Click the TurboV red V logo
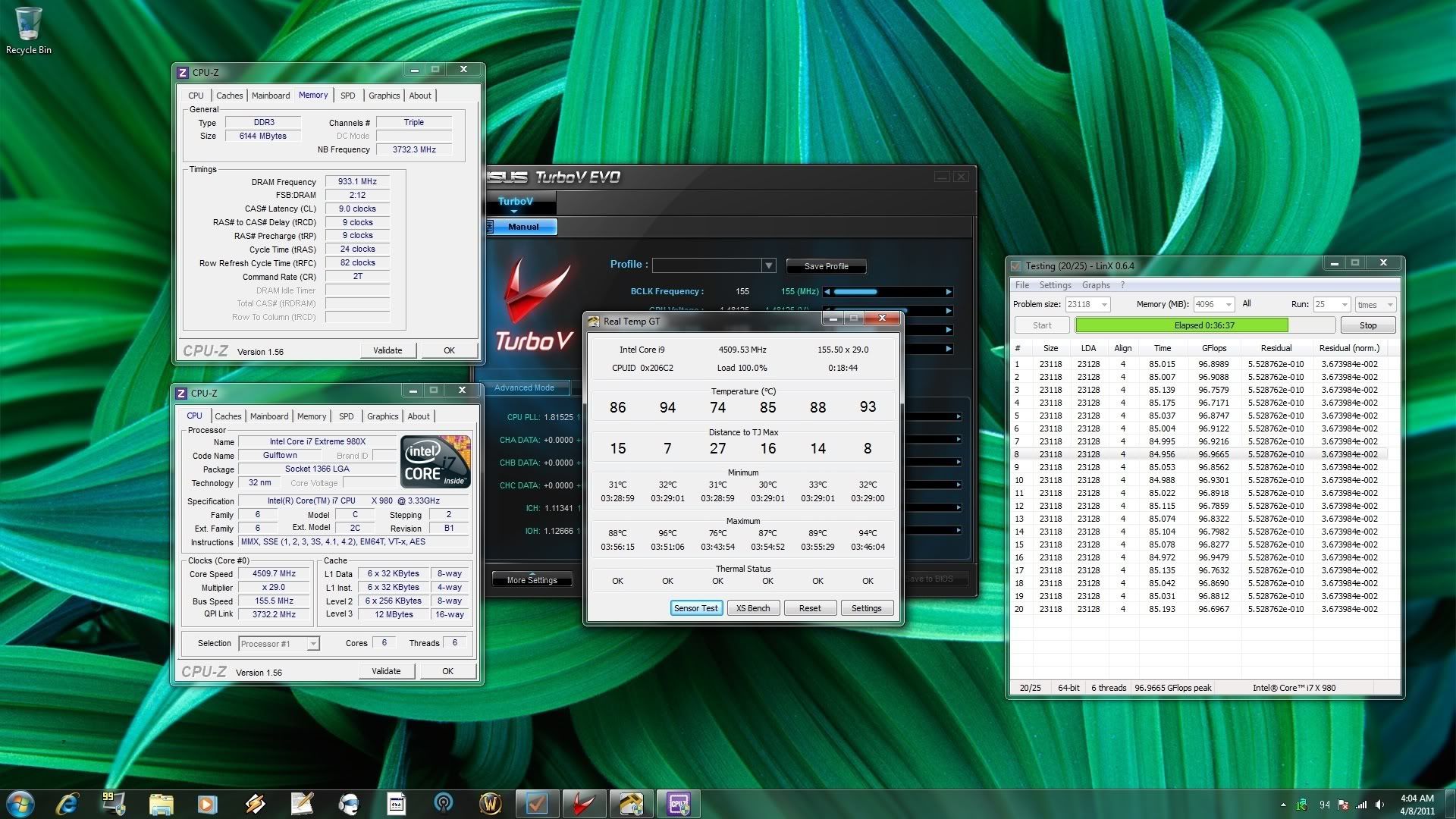 [x=537, y=292]
